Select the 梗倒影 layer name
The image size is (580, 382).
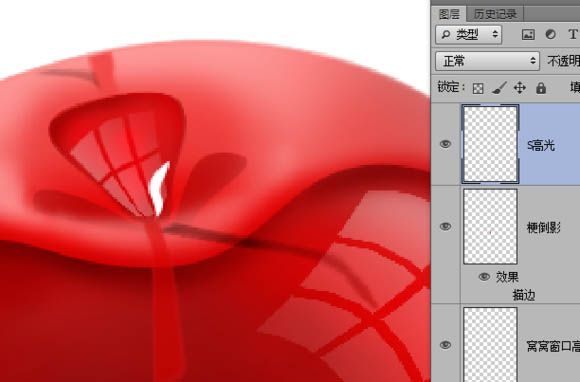point(543,228)
